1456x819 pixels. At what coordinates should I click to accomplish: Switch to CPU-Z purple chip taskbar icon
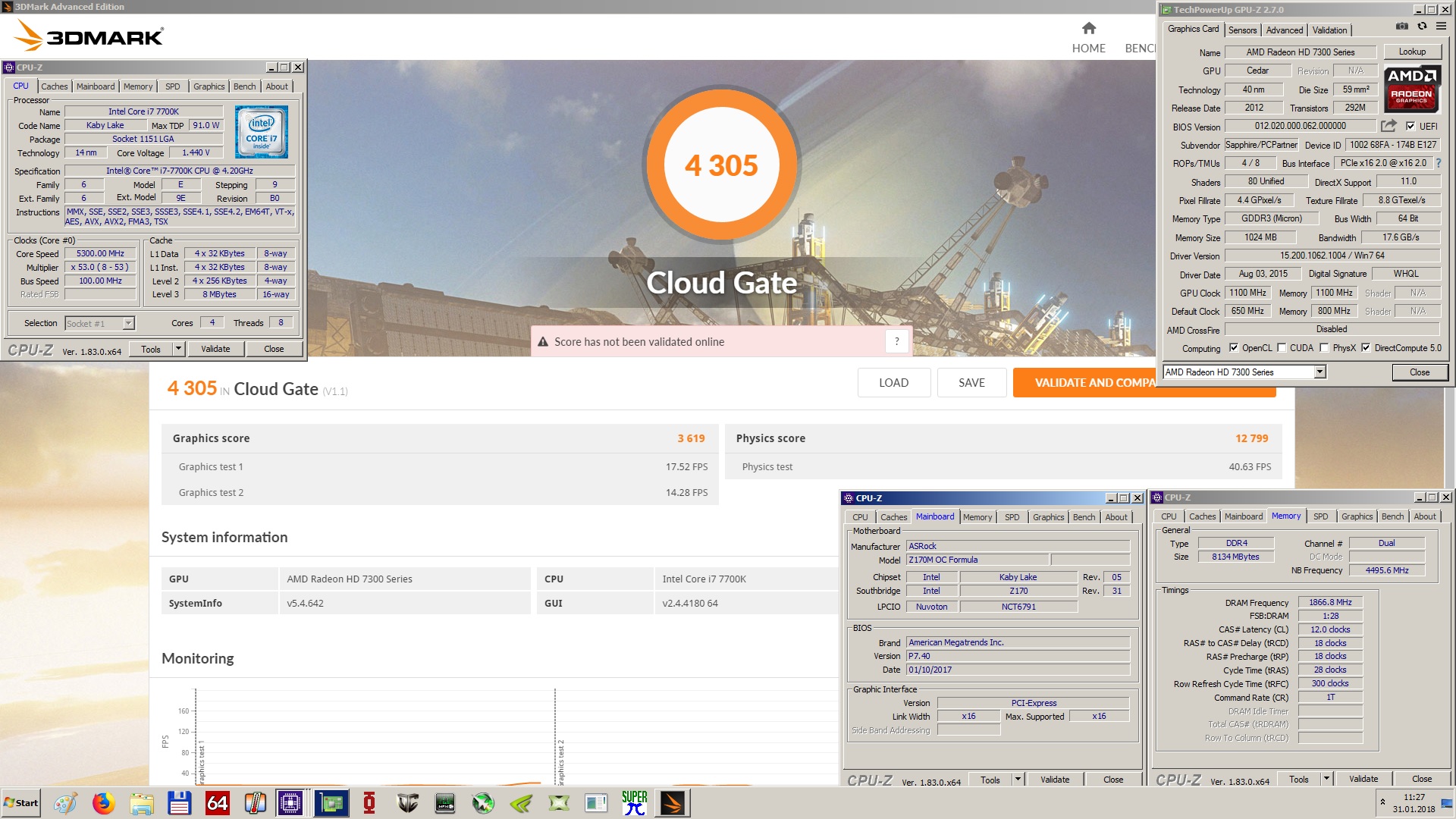[290, 803]
